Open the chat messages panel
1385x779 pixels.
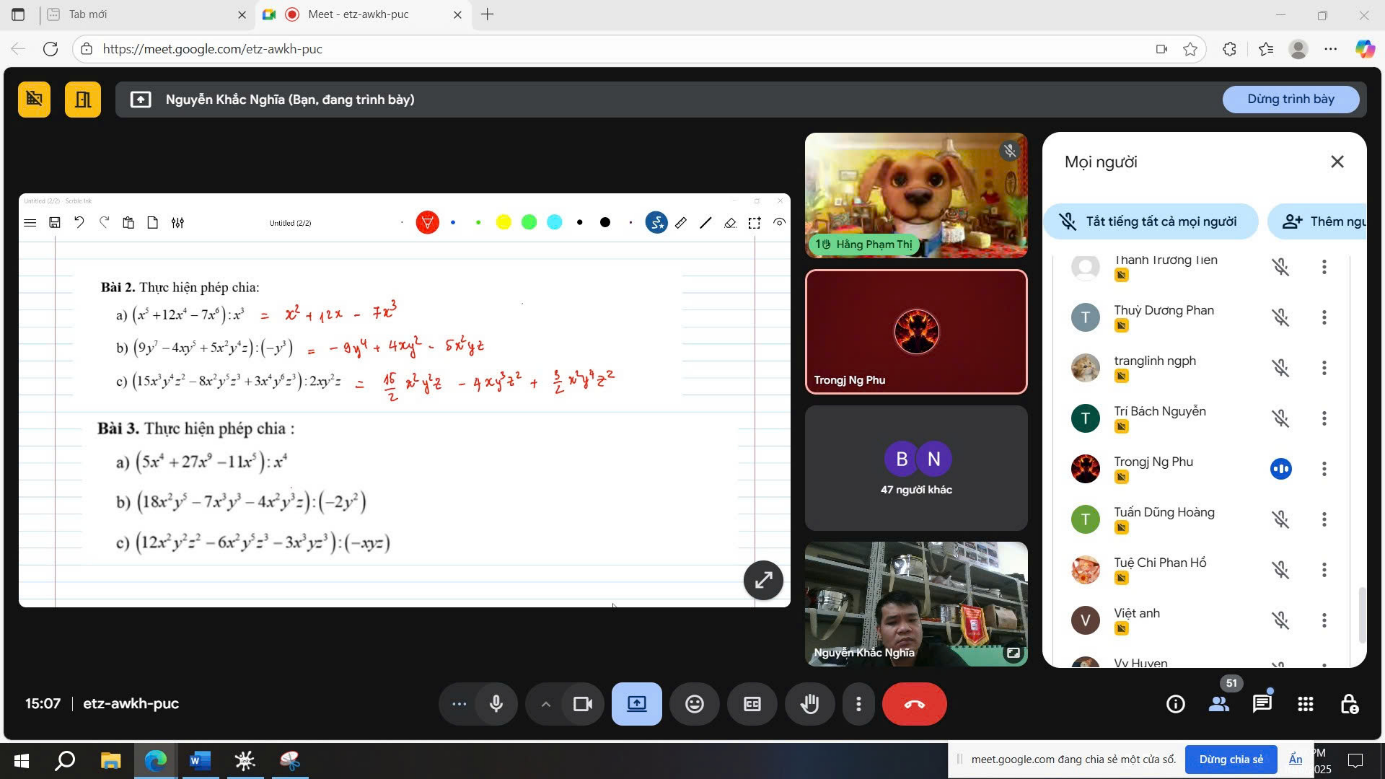tap(1262, 704)
